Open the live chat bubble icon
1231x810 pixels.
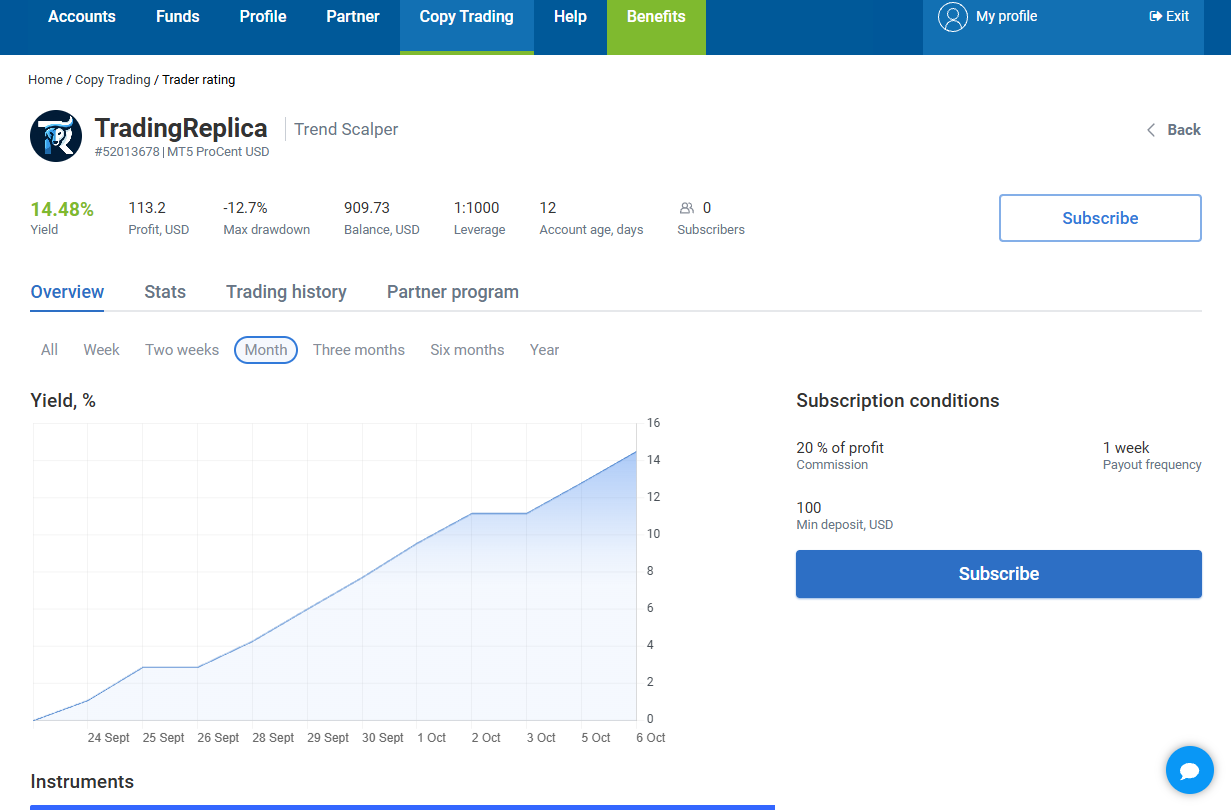(1190, 770)
